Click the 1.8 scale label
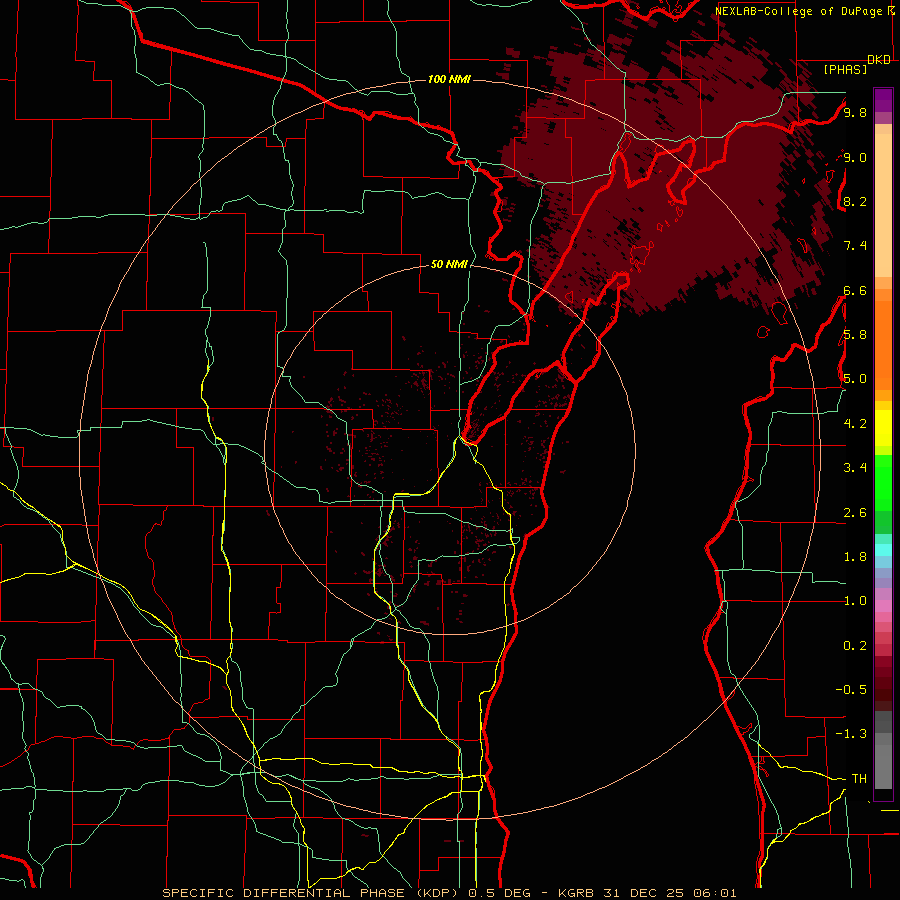 [x=855, y=556]
